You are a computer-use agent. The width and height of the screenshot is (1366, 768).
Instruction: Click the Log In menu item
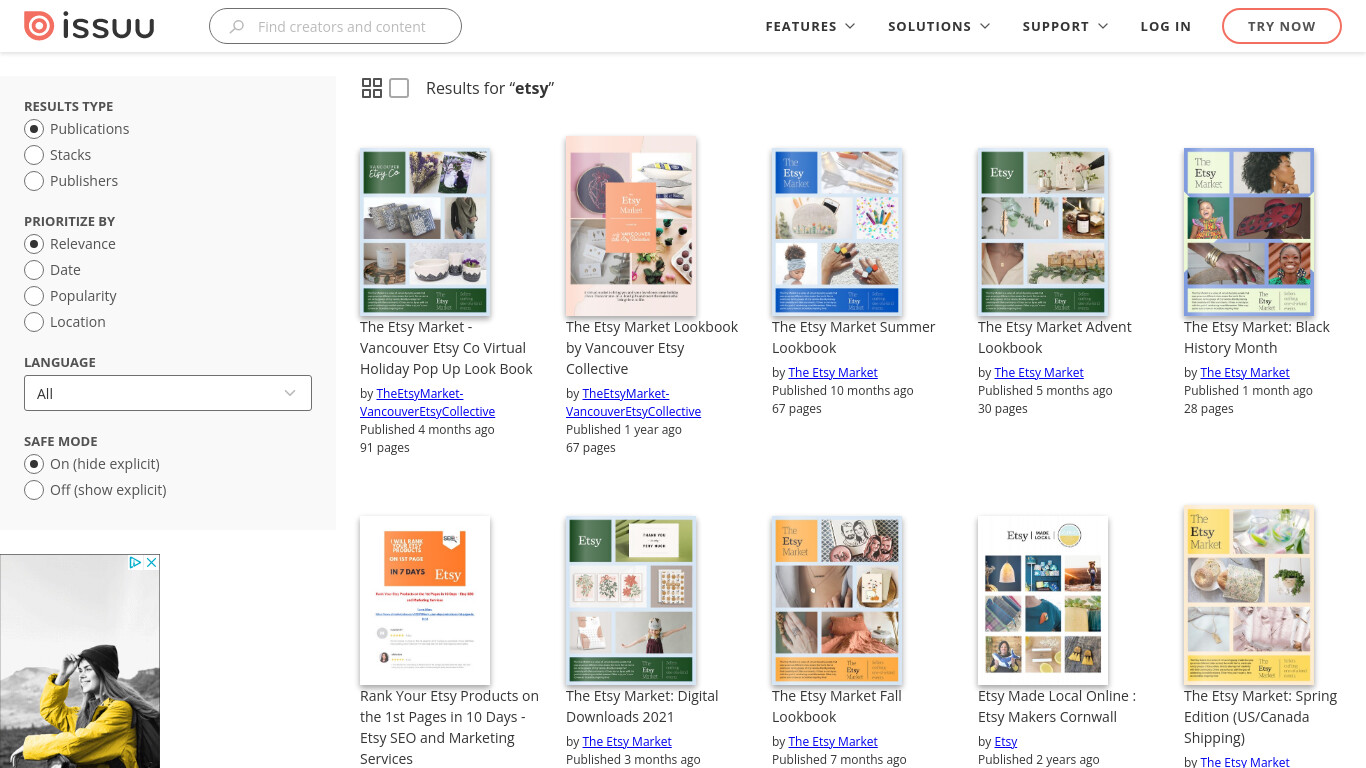click(1166, 26)
